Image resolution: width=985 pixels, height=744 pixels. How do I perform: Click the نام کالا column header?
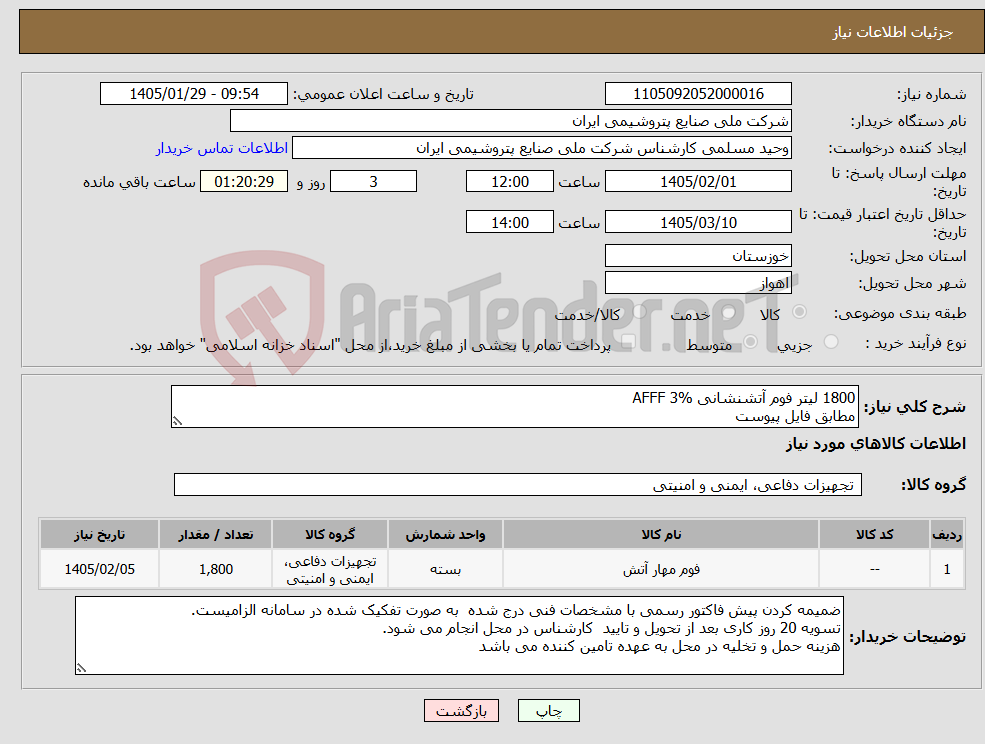(x=661, y=535)
